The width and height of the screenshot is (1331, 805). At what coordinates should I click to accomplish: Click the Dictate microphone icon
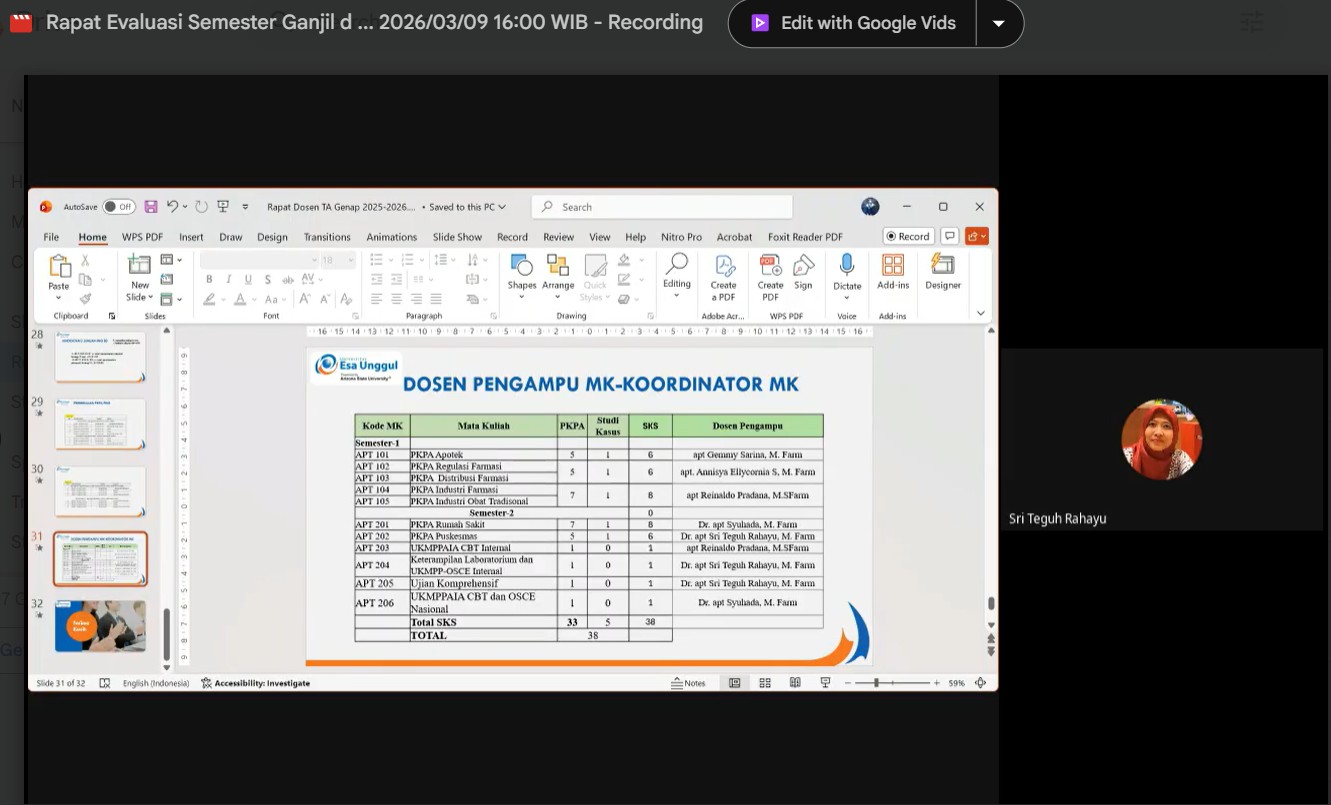pos(847,272)
